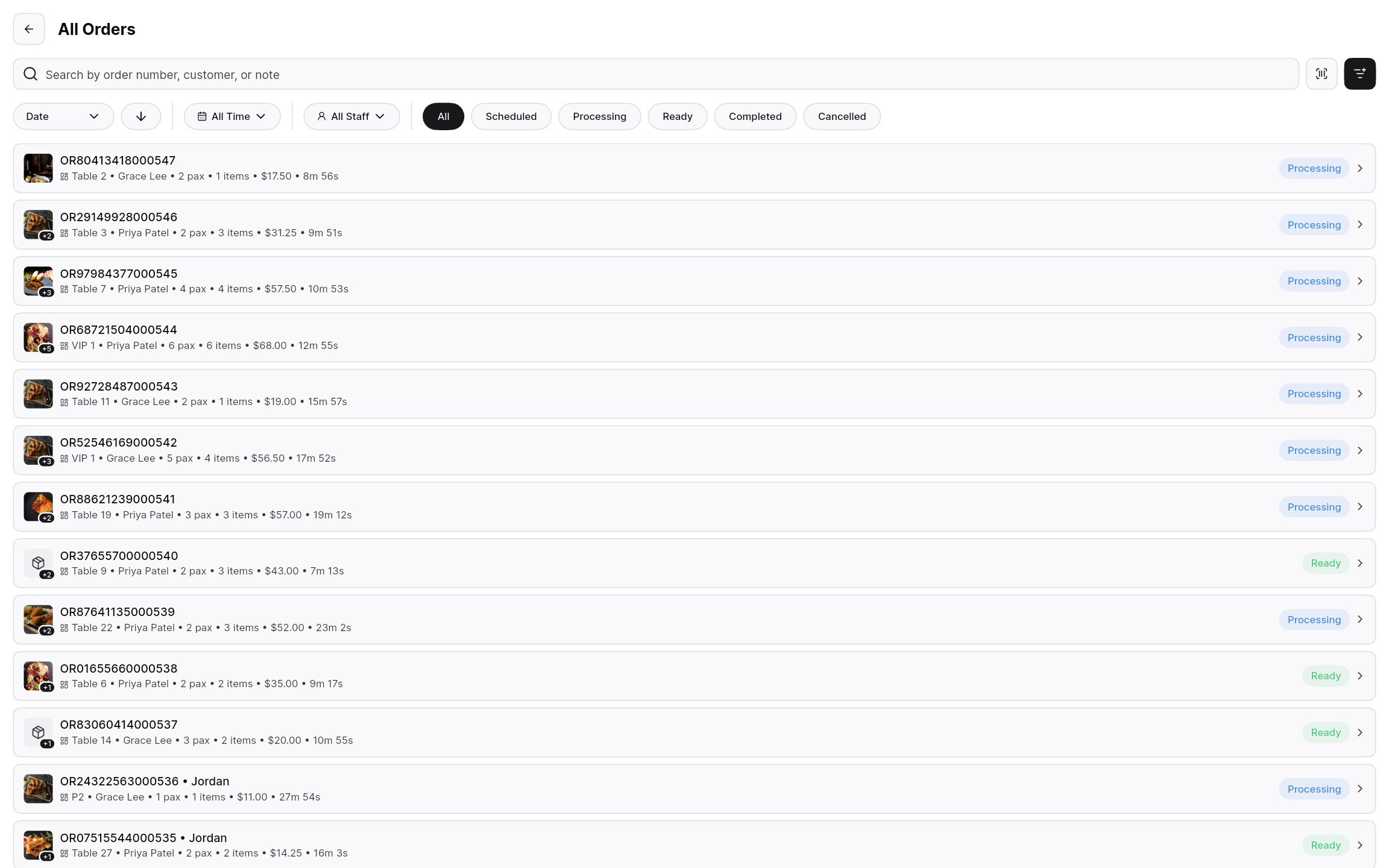
Task: Expand the All Time date range dropdown
Action: (x=232, y=116)
